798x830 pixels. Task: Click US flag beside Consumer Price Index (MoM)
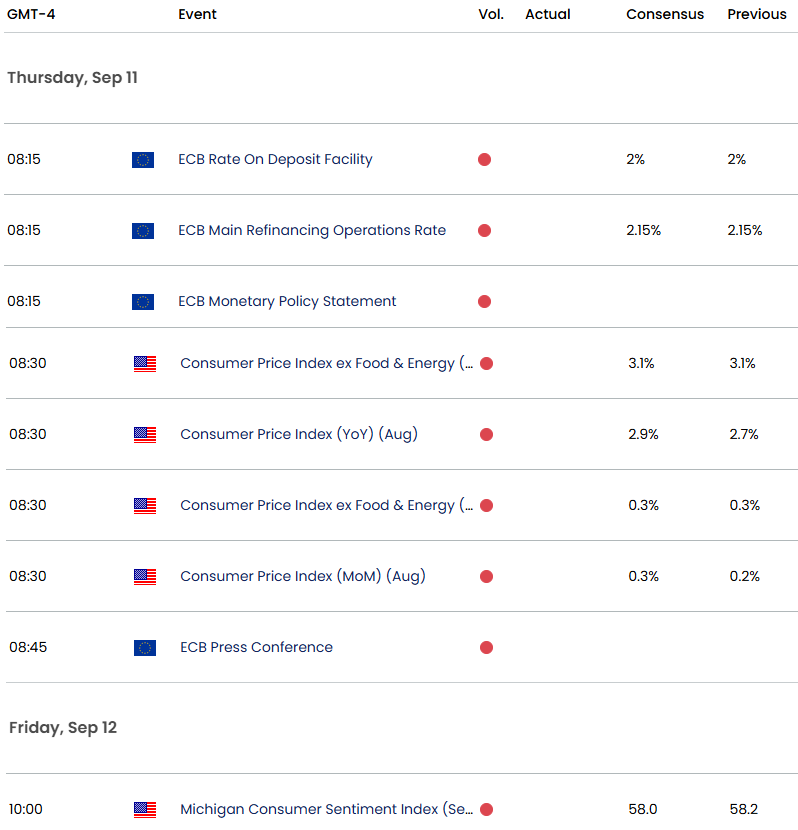click(x=145, y=577)
